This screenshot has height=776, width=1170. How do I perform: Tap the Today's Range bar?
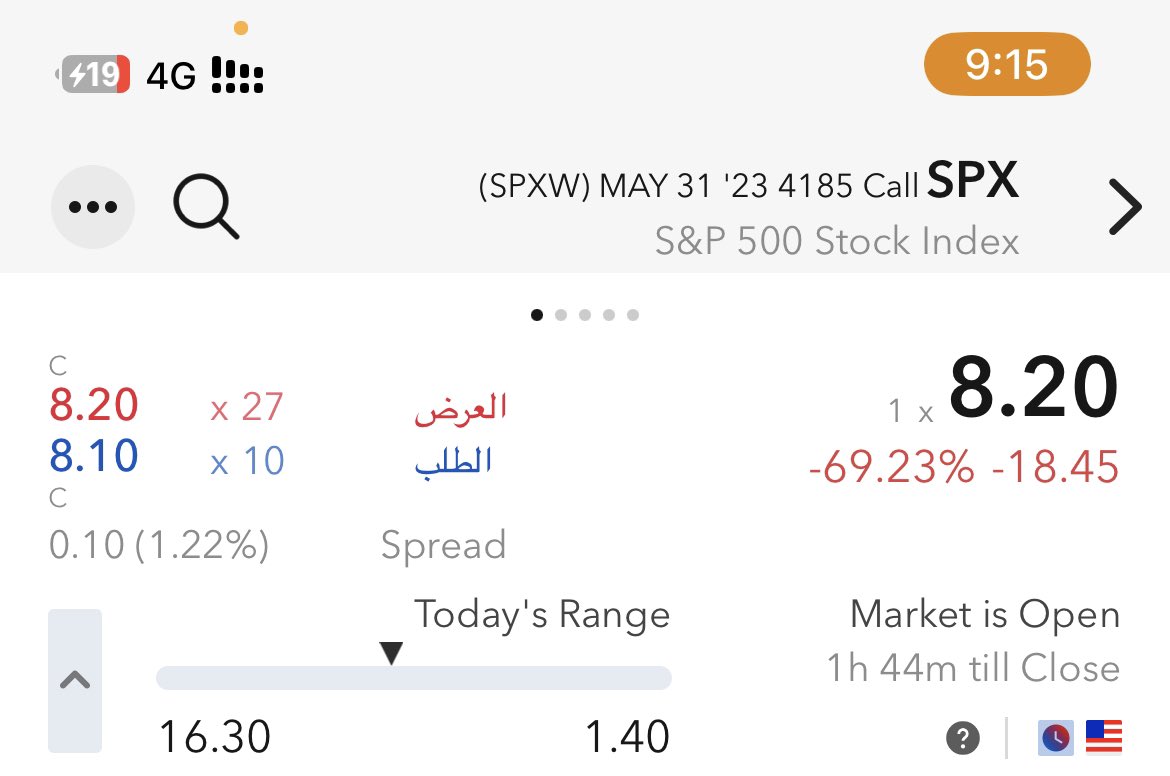tap(414, 678)
